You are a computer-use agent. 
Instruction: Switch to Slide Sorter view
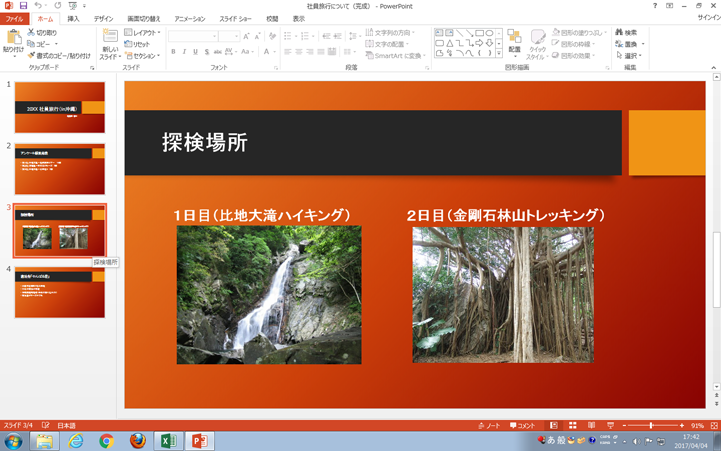[572, 425]
